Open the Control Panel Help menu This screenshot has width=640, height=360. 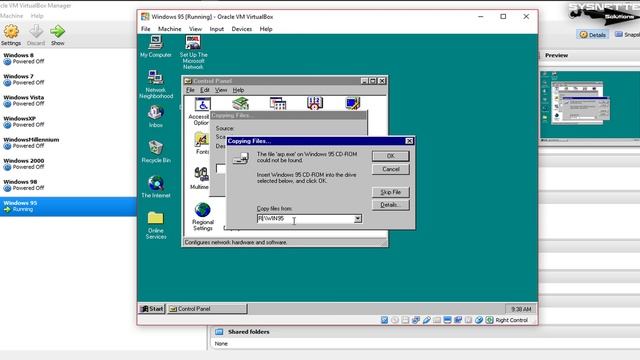[238, 90]
